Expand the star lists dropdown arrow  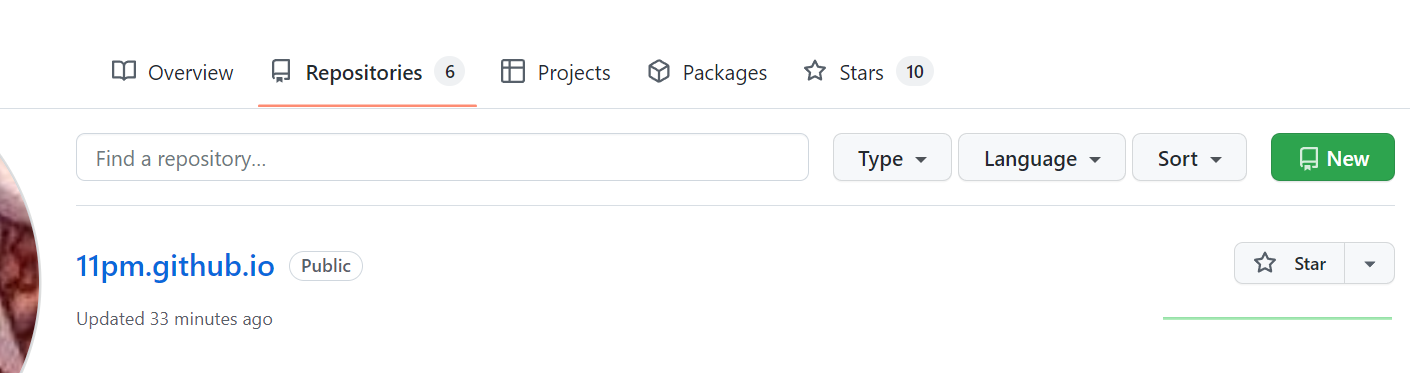1370,263
